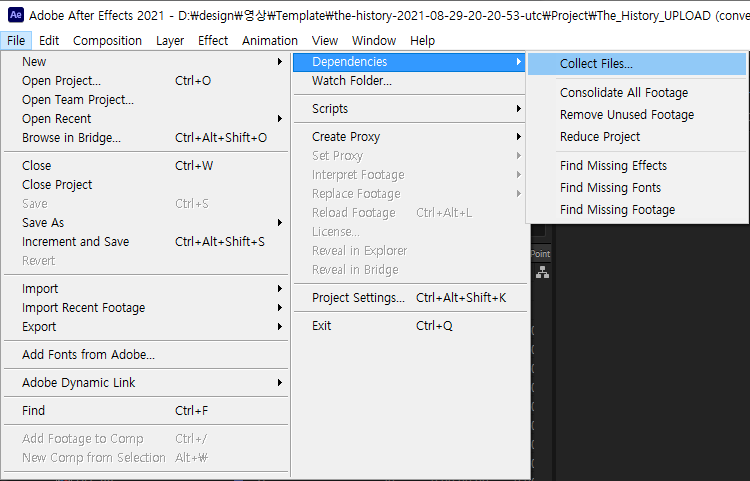Click the flowchart icon in the dark panel

[542, 273]
